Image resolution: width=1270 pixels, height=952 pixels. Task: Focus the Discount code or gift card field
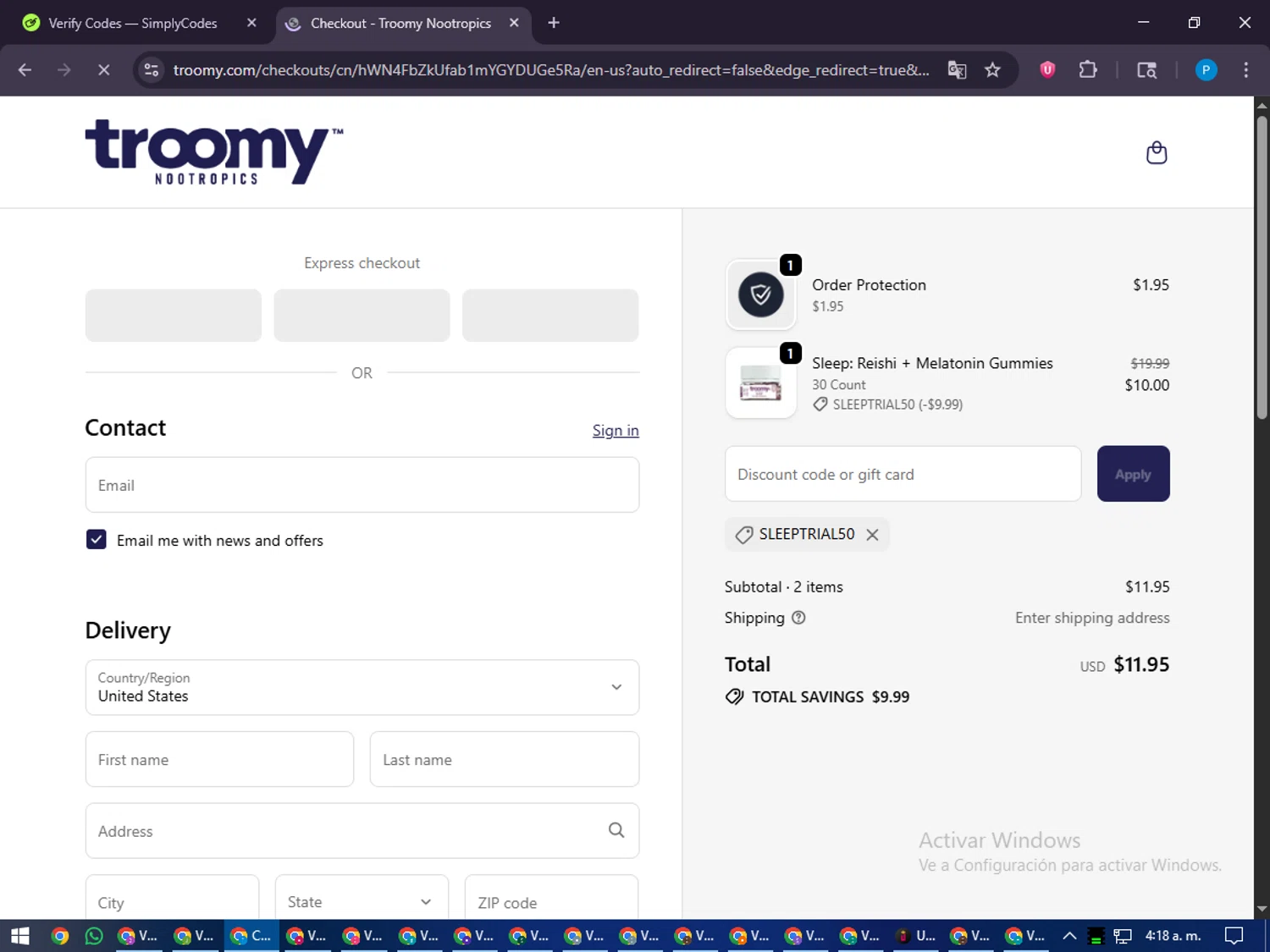coord(903,474)
